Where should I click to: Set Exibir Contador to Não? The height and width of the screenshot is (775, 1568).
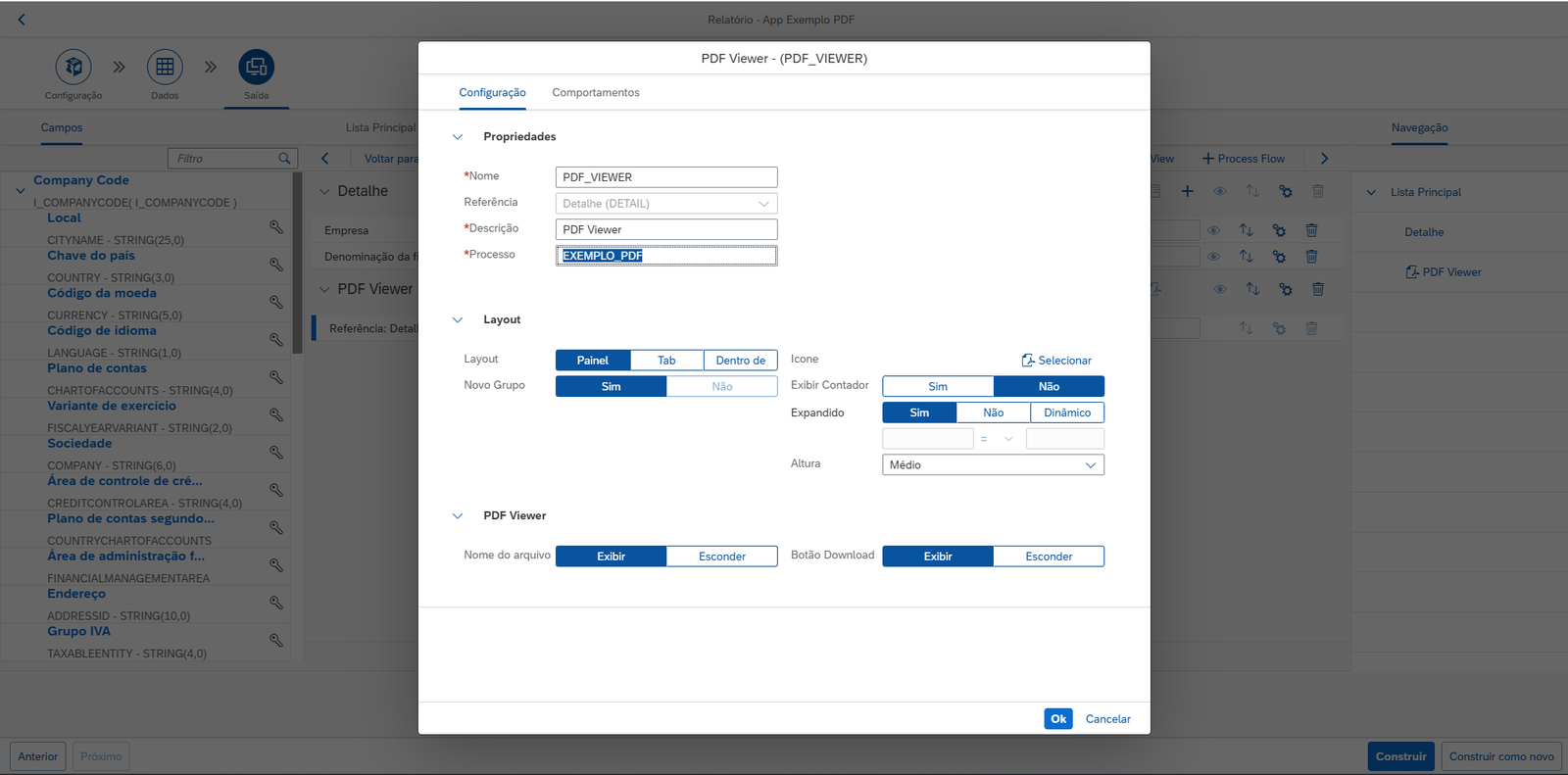click(x=1049, y=386)
